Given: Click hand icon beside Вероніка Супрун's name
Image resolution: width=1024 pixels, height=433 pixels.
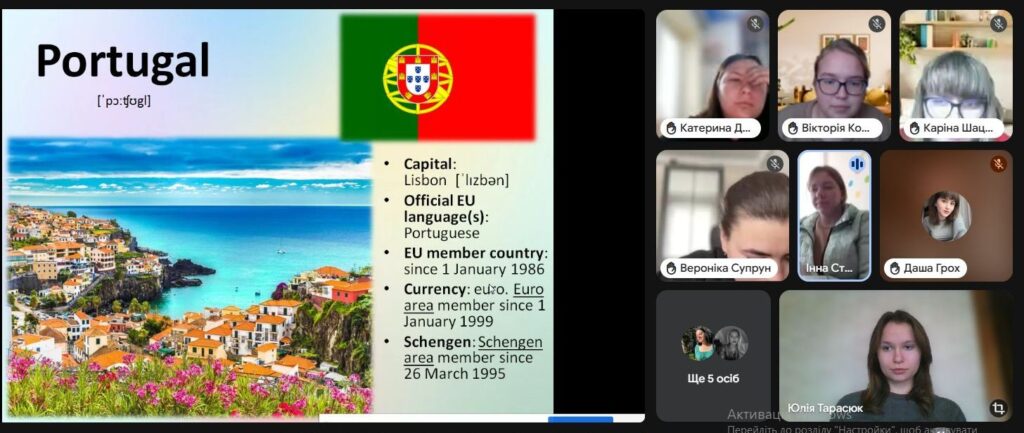Looking at the screenshot, I should [670, 269].
